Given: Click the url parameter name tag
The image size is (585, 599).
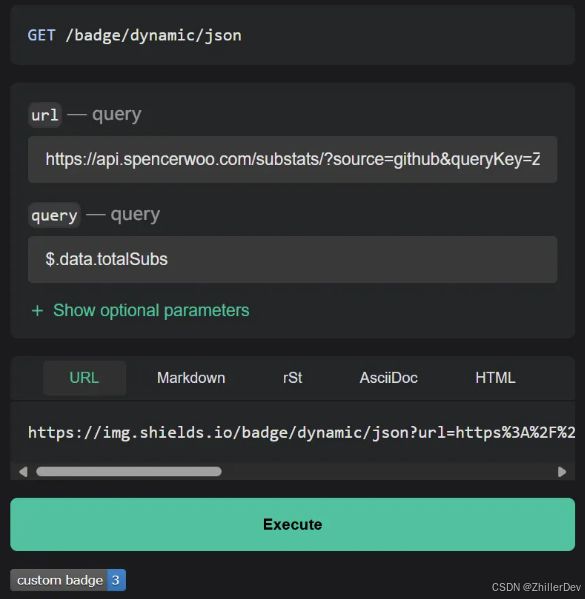Looking at the screenshot, I should 45,115.
